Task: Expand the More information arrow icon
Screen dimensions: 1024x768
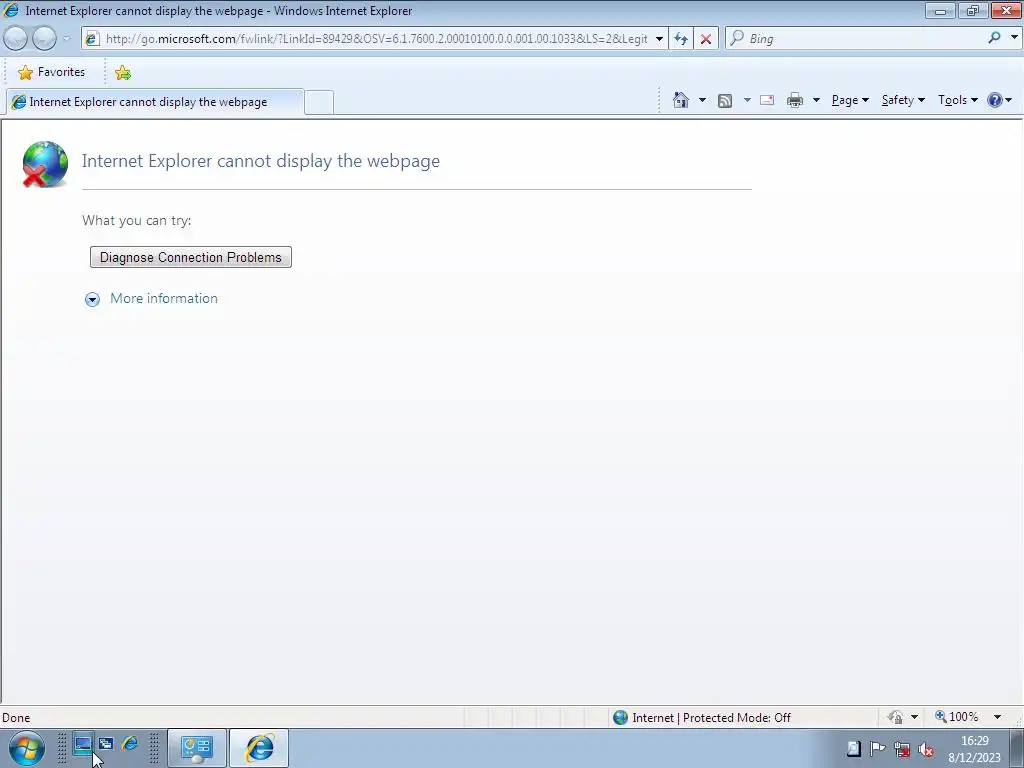Action: coord(92,299)
